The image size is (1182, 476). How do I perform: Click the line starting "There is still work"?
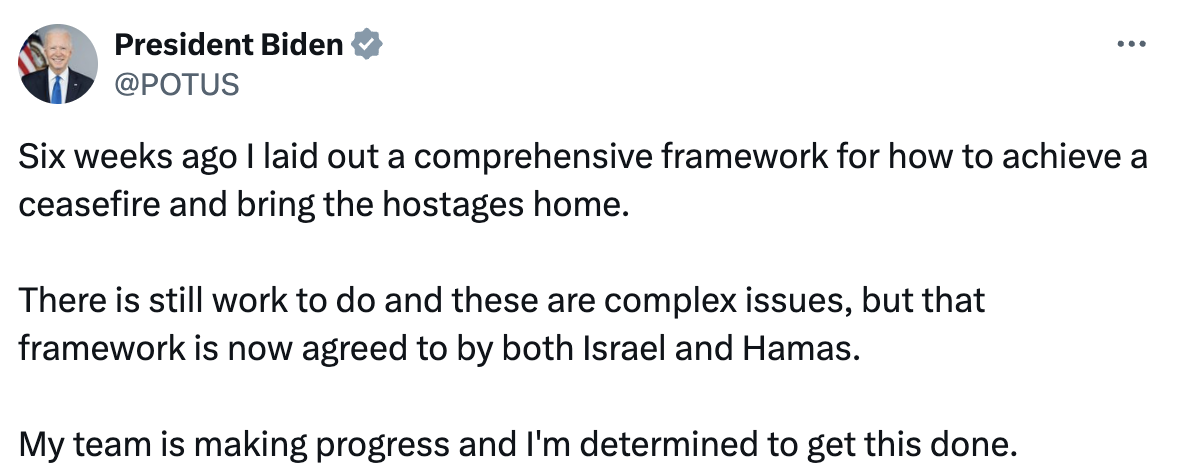(502, 299)
